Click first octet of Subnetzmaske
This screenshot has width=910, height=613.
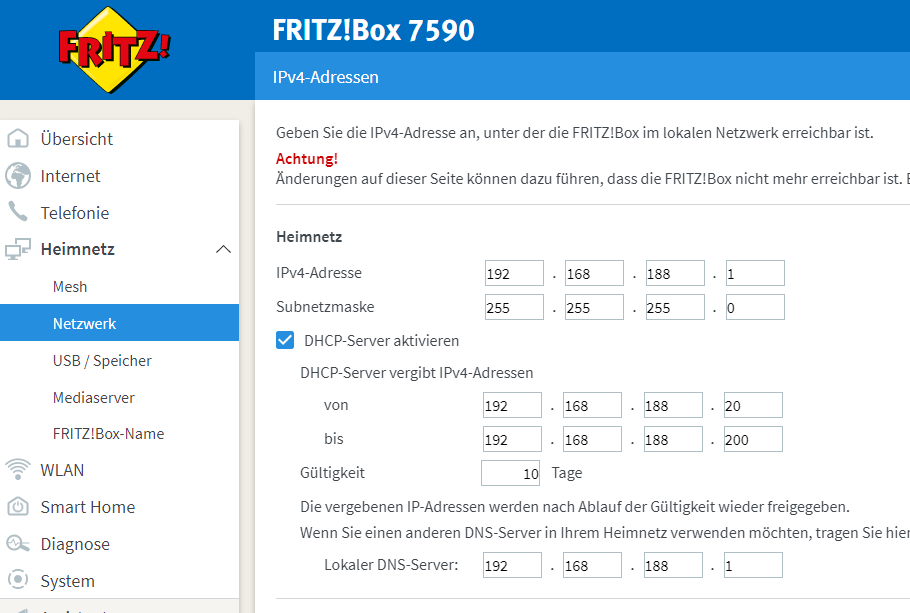pyautogui.click(x=514, y=307)
